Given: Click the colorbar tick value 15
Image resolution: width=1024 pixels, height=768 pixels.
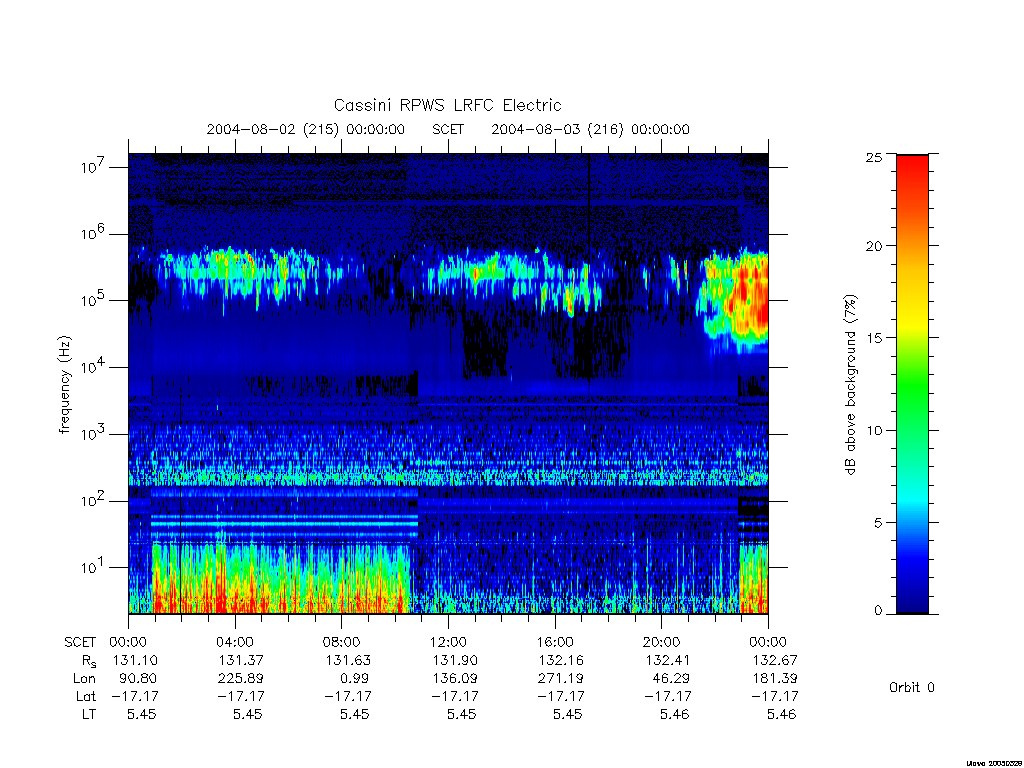Looking at the screenshot, I should pyautogui.click(x=874, y=338).
